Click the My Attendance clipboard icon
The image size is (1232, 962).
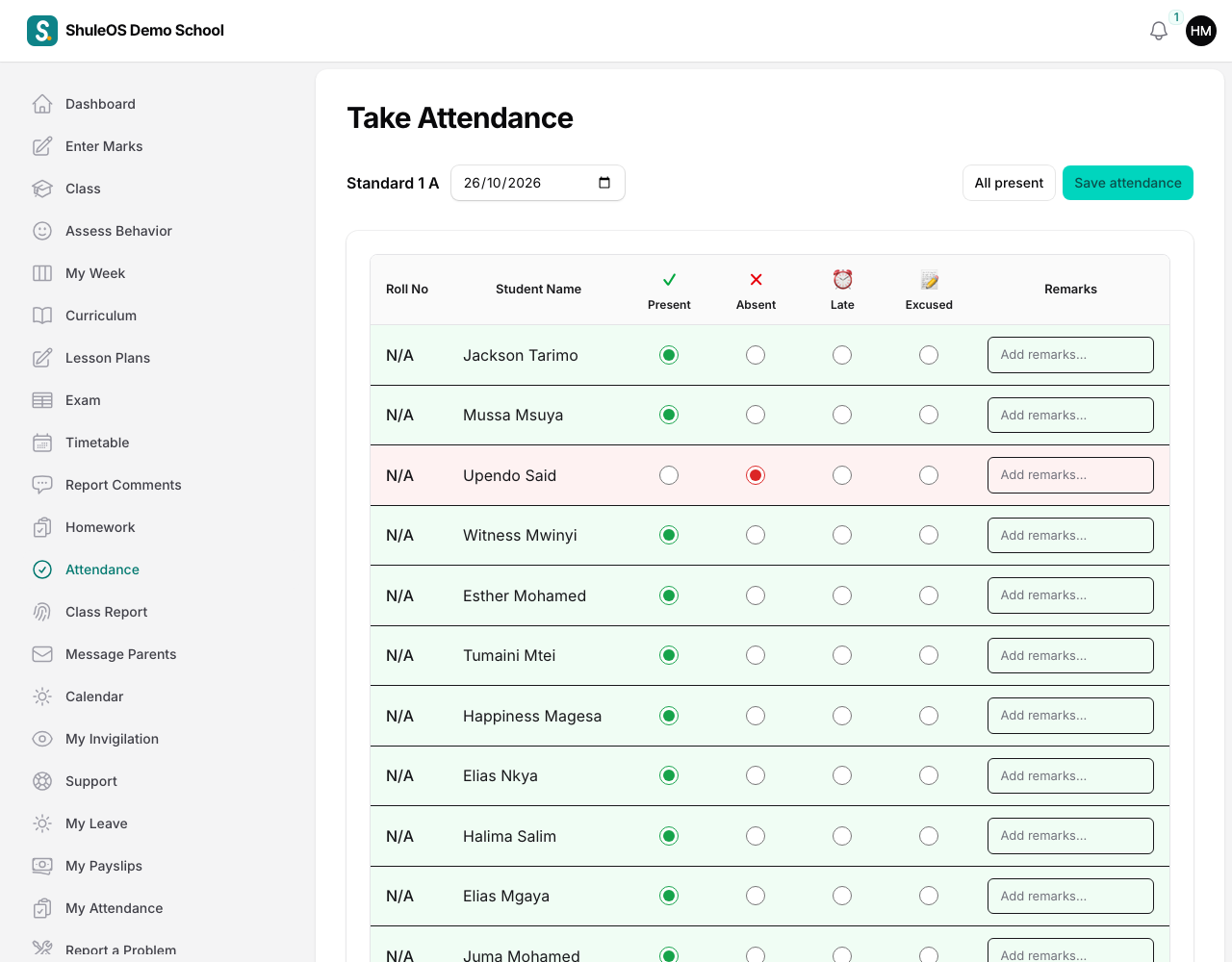point(42,908)
